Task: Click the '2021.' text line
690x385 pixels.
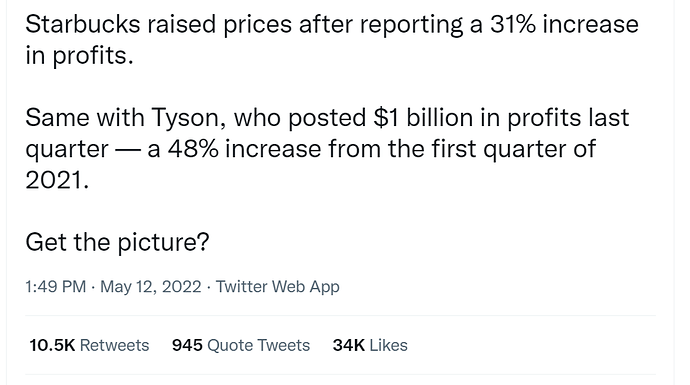Action: (57, 180)
